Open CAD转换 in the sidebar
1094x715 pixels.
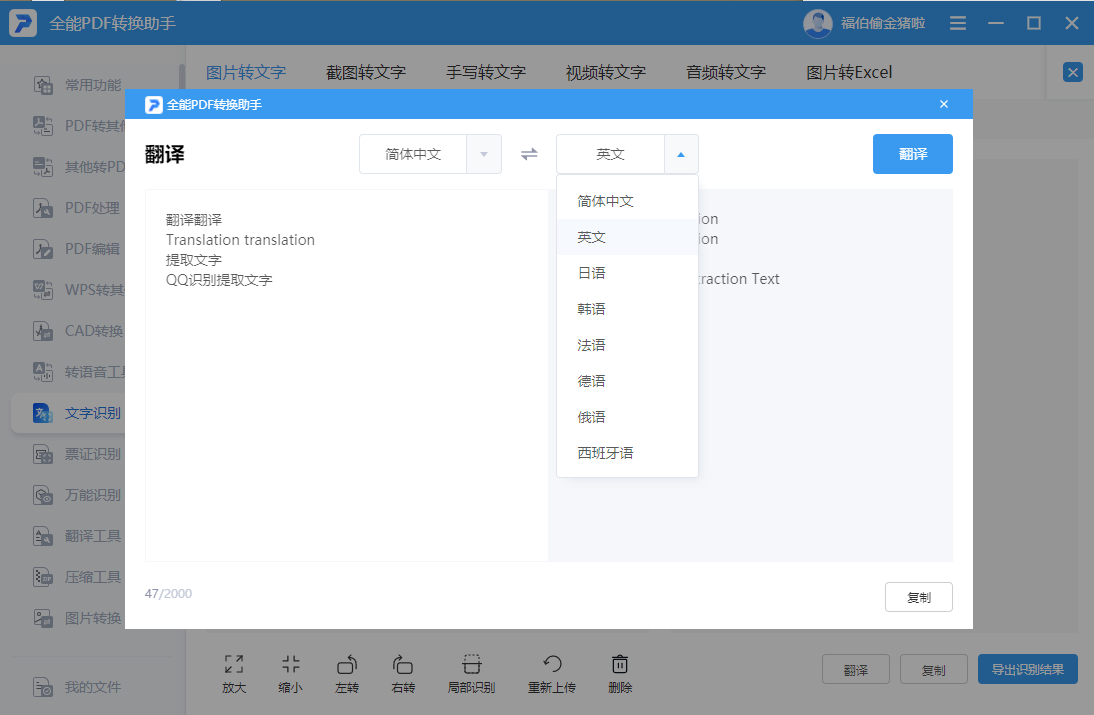click(x=77, y=331)
